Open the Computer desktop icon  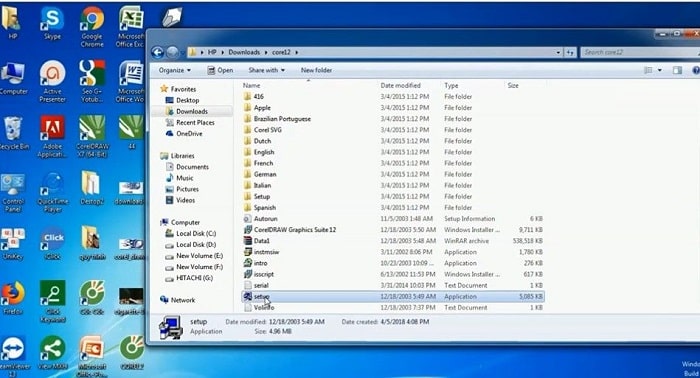(13, 79)
